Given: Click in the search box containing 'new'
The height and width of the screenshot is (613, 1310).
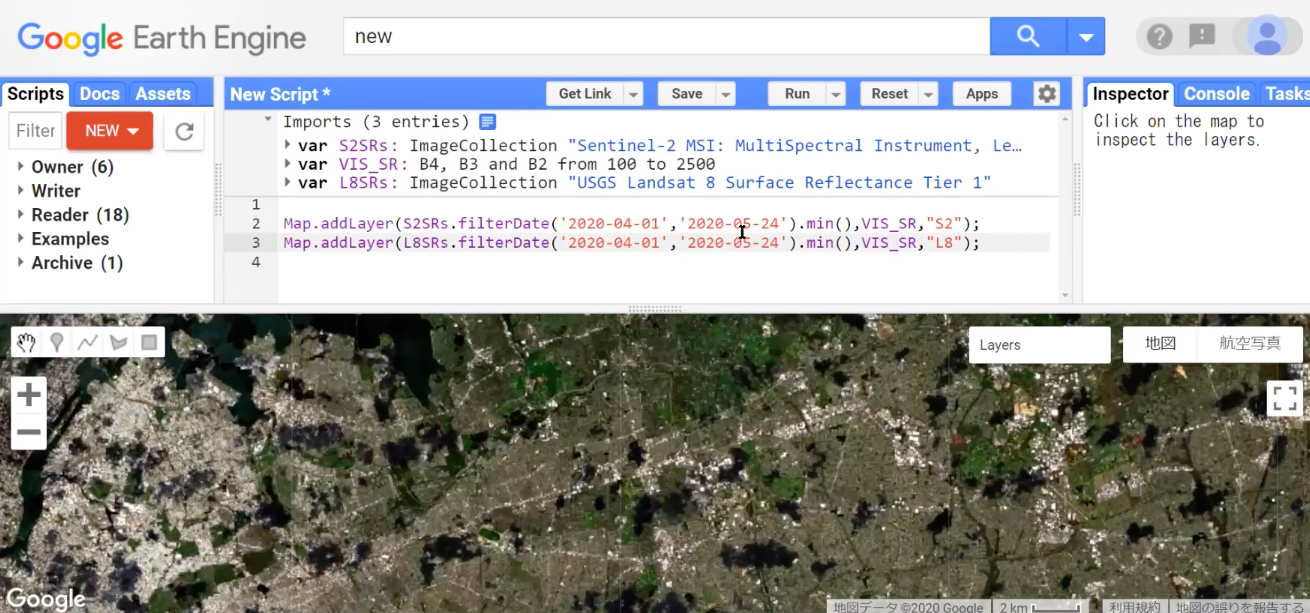Looking at the screenshot, I should (x=666, y=37).
